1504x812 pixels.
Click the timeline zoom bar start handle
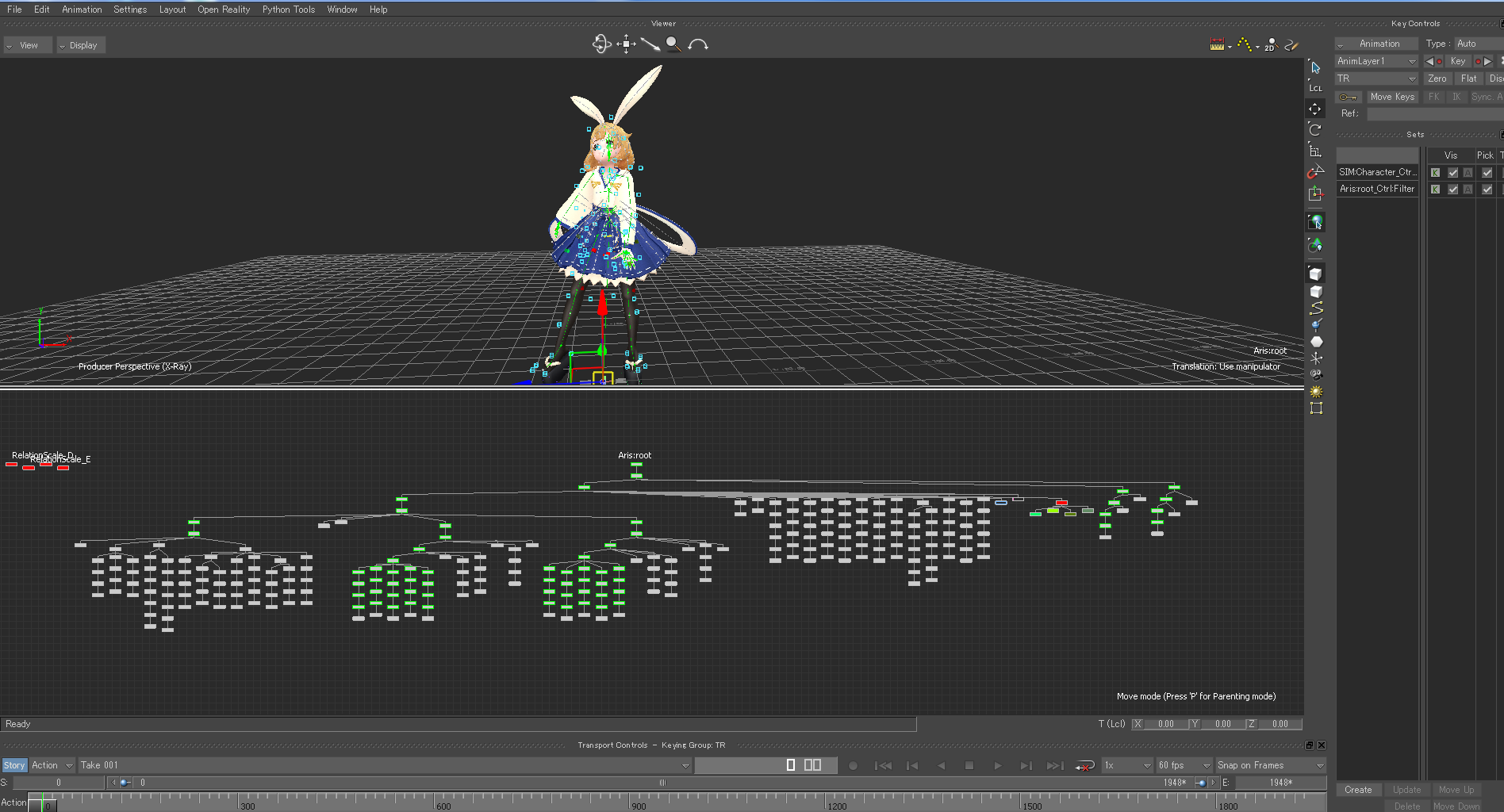point(125,783)
